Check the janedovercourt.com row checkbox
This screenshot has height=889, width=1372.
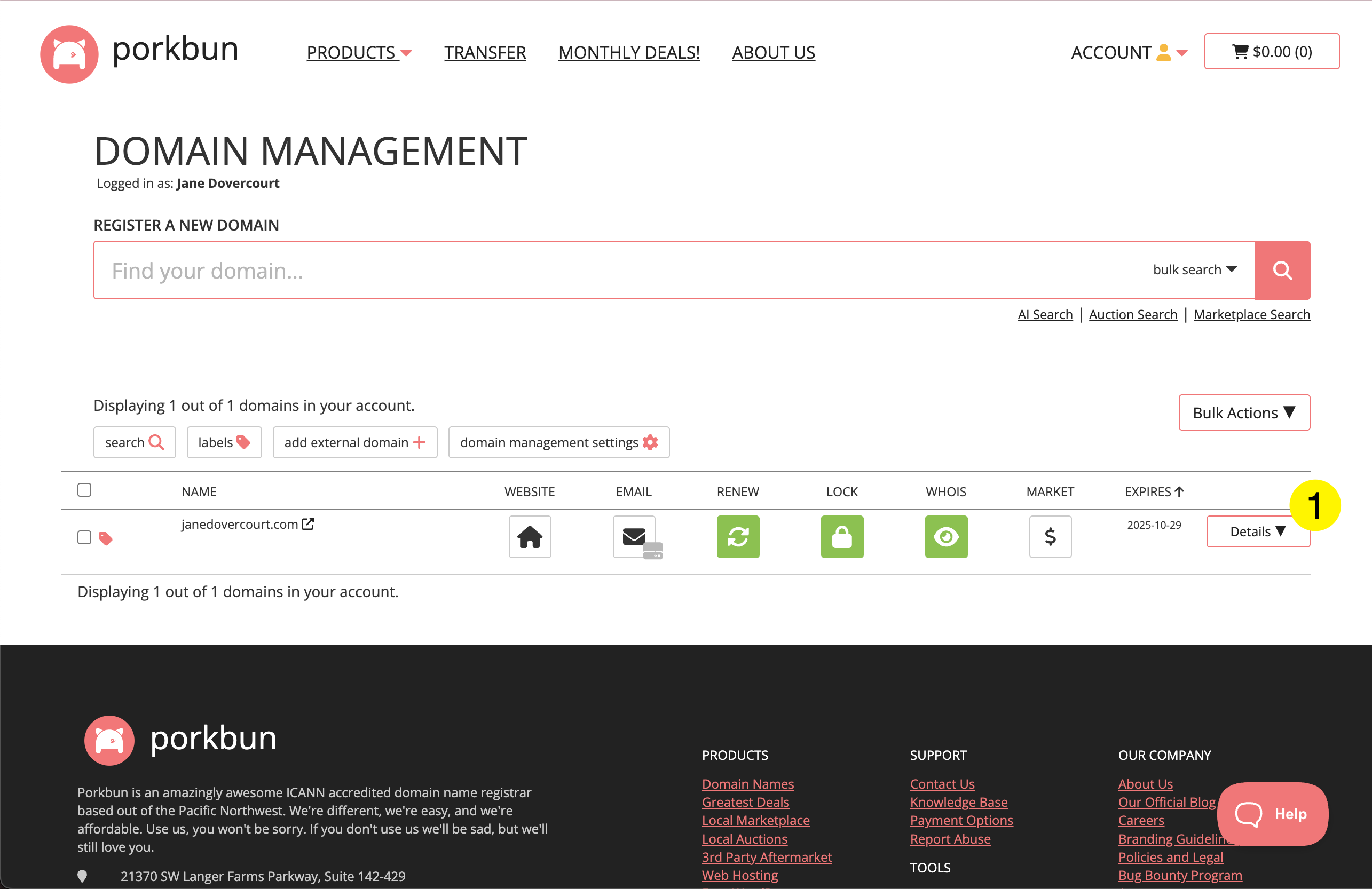(84, 537)
